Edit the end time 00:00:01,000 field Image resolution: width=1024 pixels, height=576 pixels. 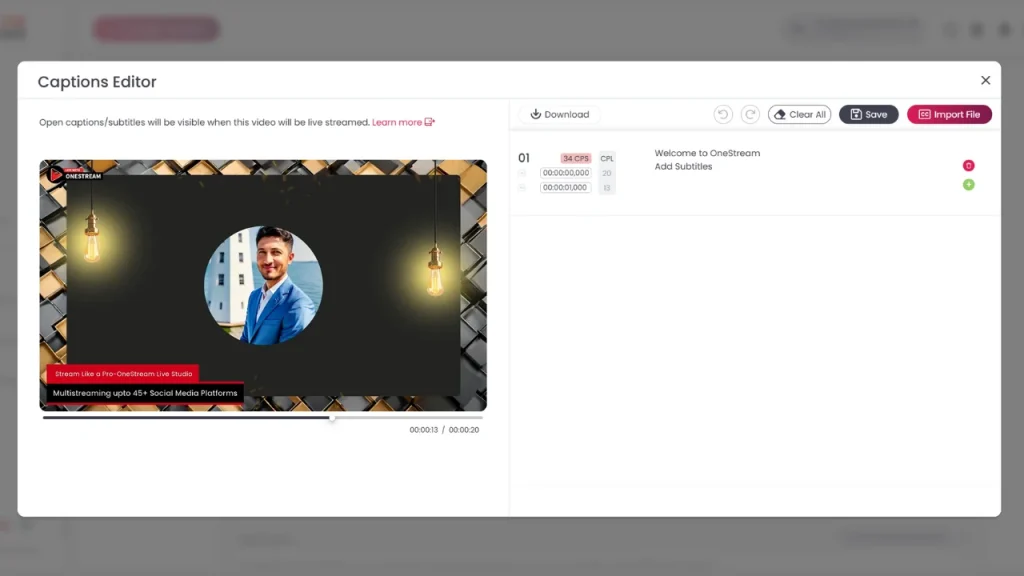point(565,187)
